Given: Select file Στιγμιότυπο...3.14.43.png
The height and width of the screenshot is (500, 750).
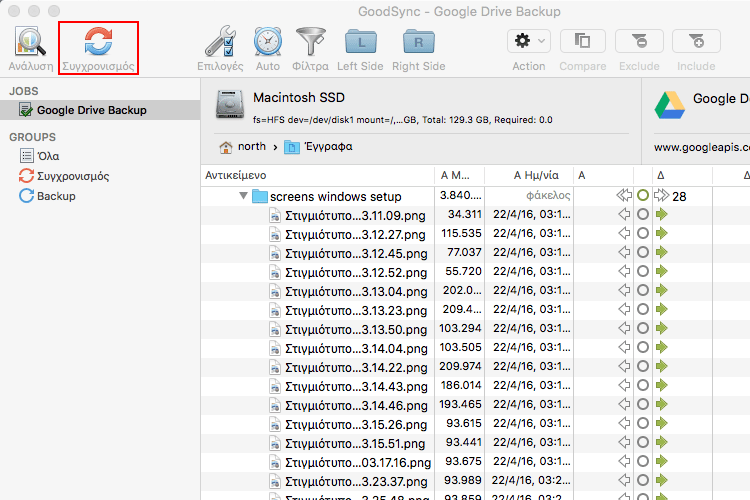Looking at the screenshot, I should coord(356,387).
